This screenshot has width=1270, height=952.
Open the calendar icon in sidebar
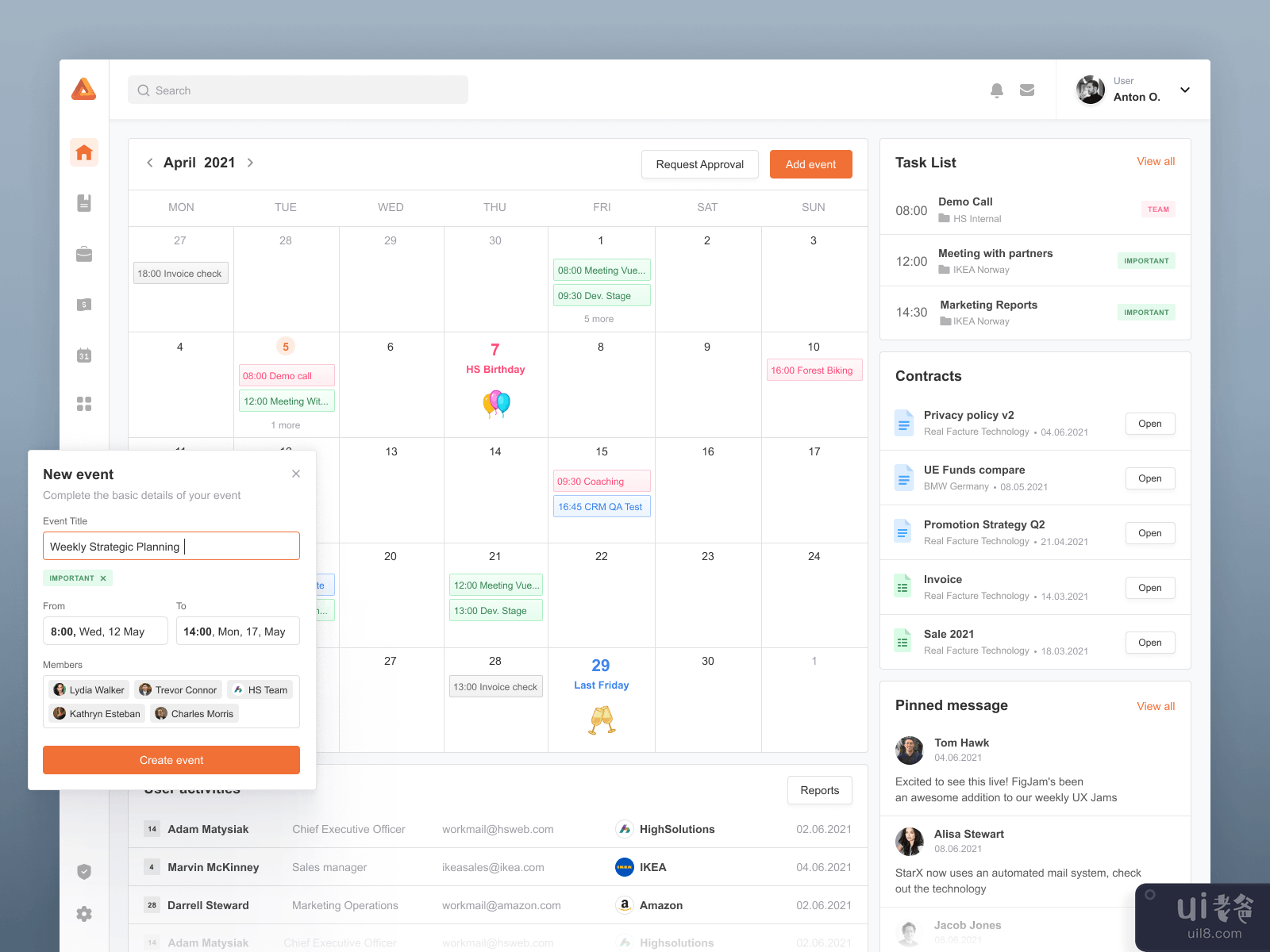point(84,355)
